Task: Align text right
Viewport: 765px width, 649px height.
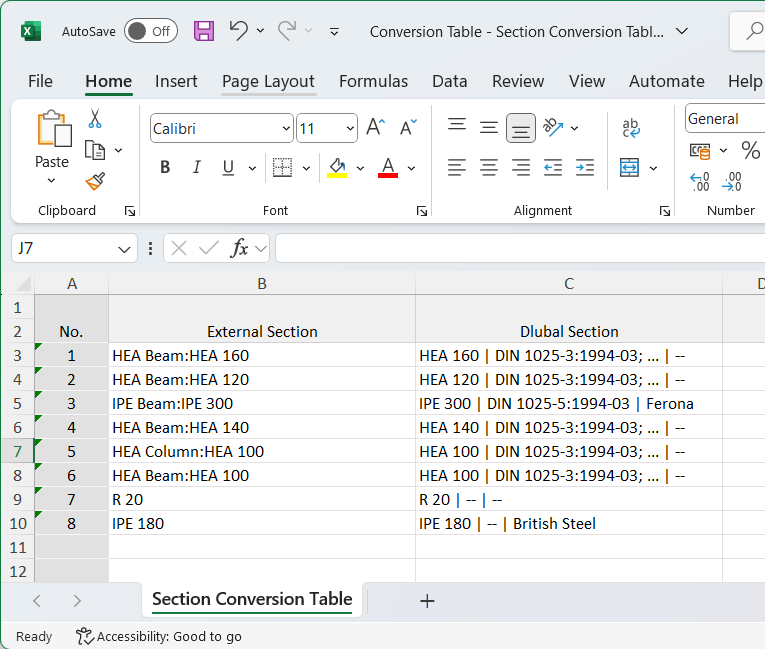Action: click(521, 167)
